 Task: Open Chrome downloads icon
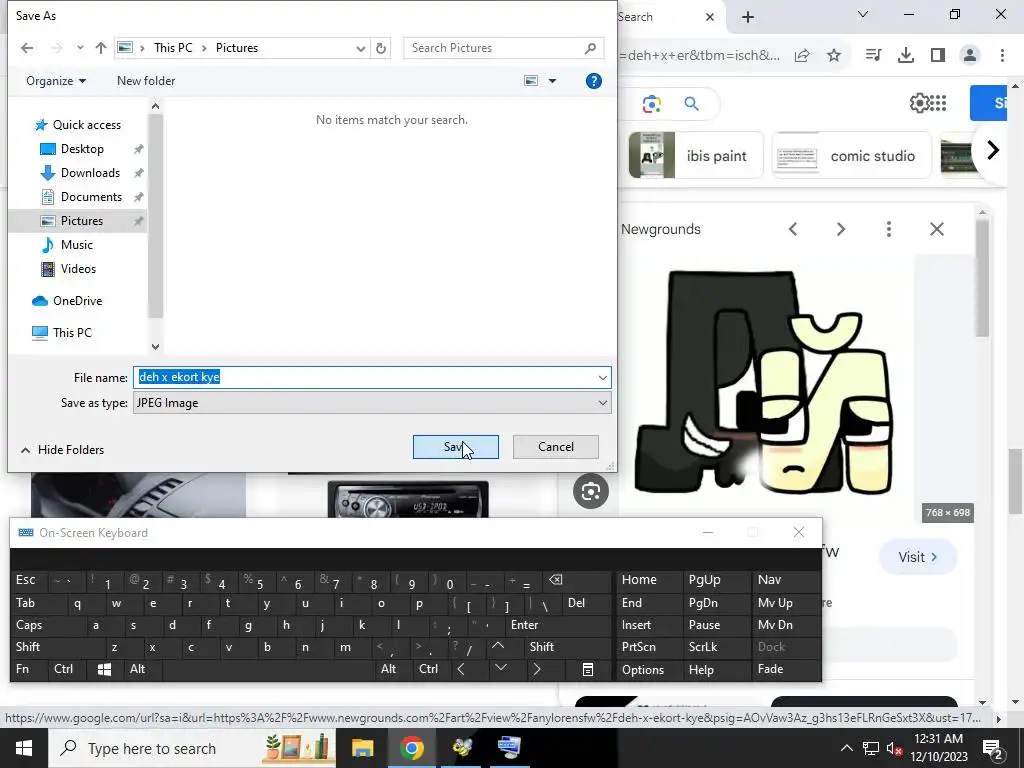[x=906, y=56]
